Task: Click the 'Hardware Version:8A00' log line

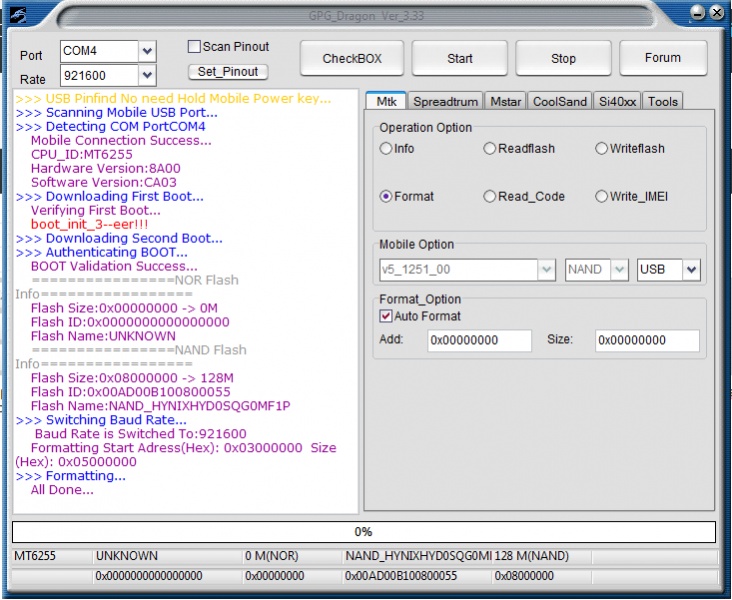Action: (106, 169)
